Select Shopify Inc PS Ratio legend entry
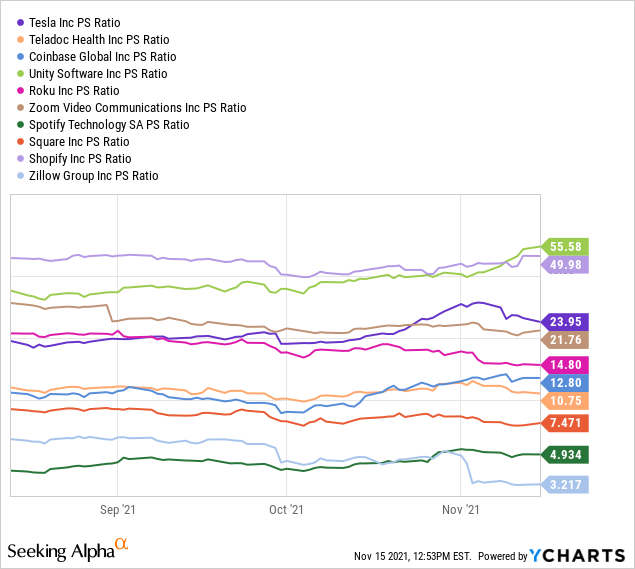The image size is (635, 569). click(x=84, y=158)
